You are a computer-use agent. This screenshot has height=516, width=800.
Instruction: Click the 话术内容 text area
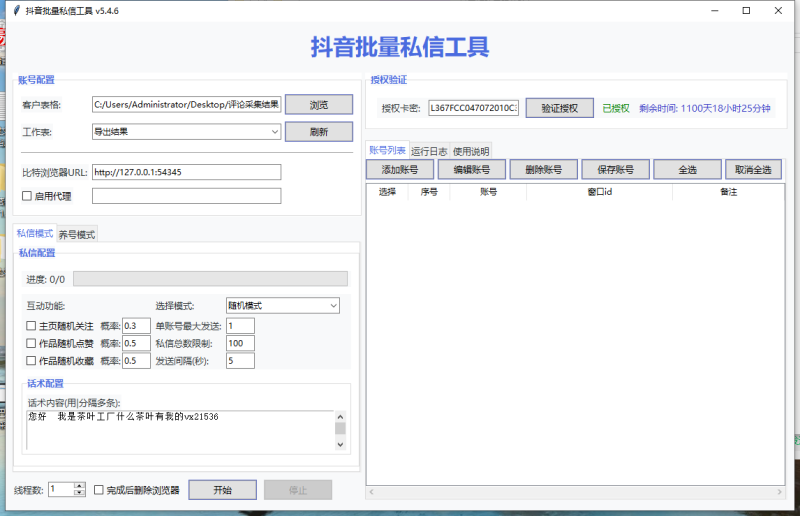(180, 430)
